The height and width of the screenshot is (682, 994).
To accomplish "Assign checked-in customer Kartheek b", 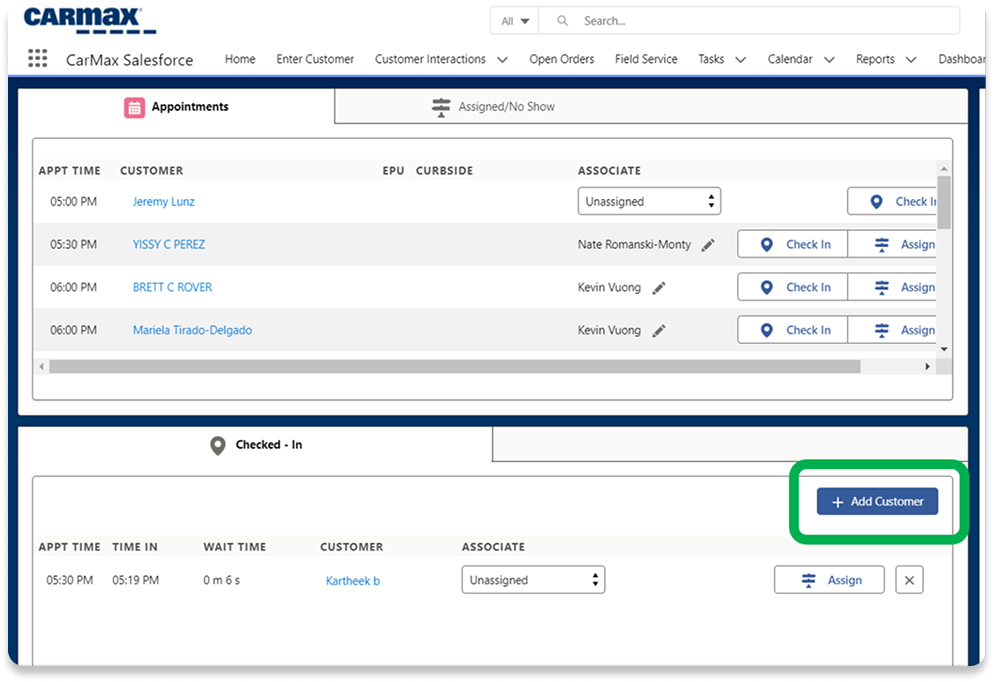I will click(x=829, y=580).
